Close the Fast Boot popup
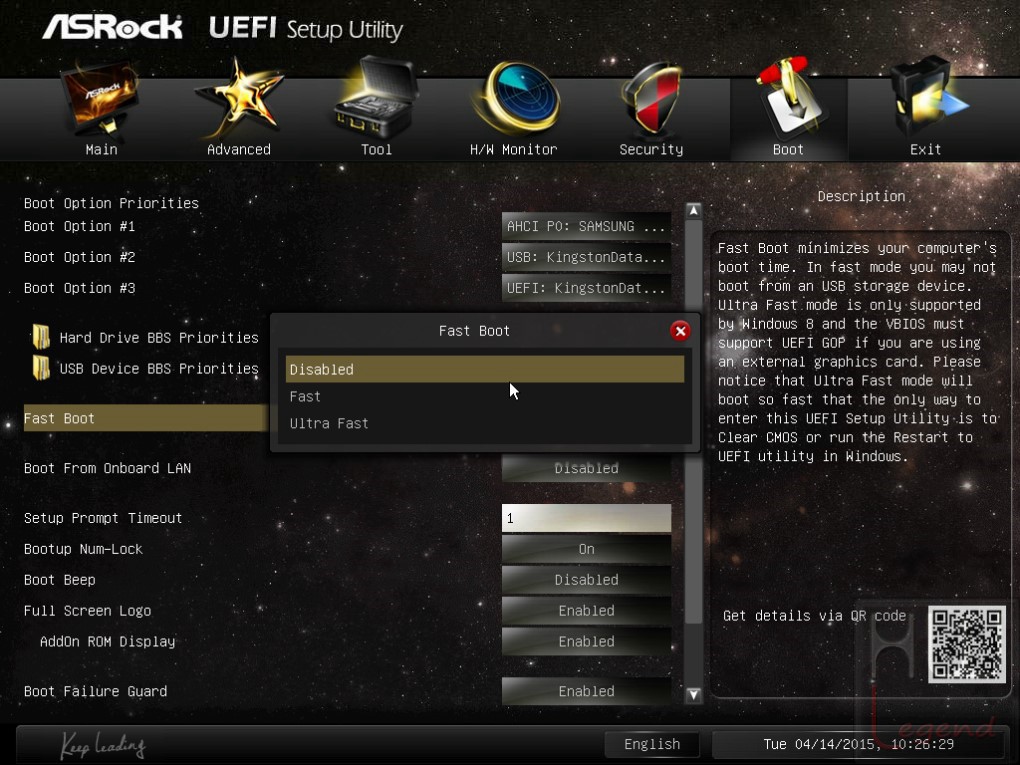1020x765 pixels. click(x=680, y=331)
